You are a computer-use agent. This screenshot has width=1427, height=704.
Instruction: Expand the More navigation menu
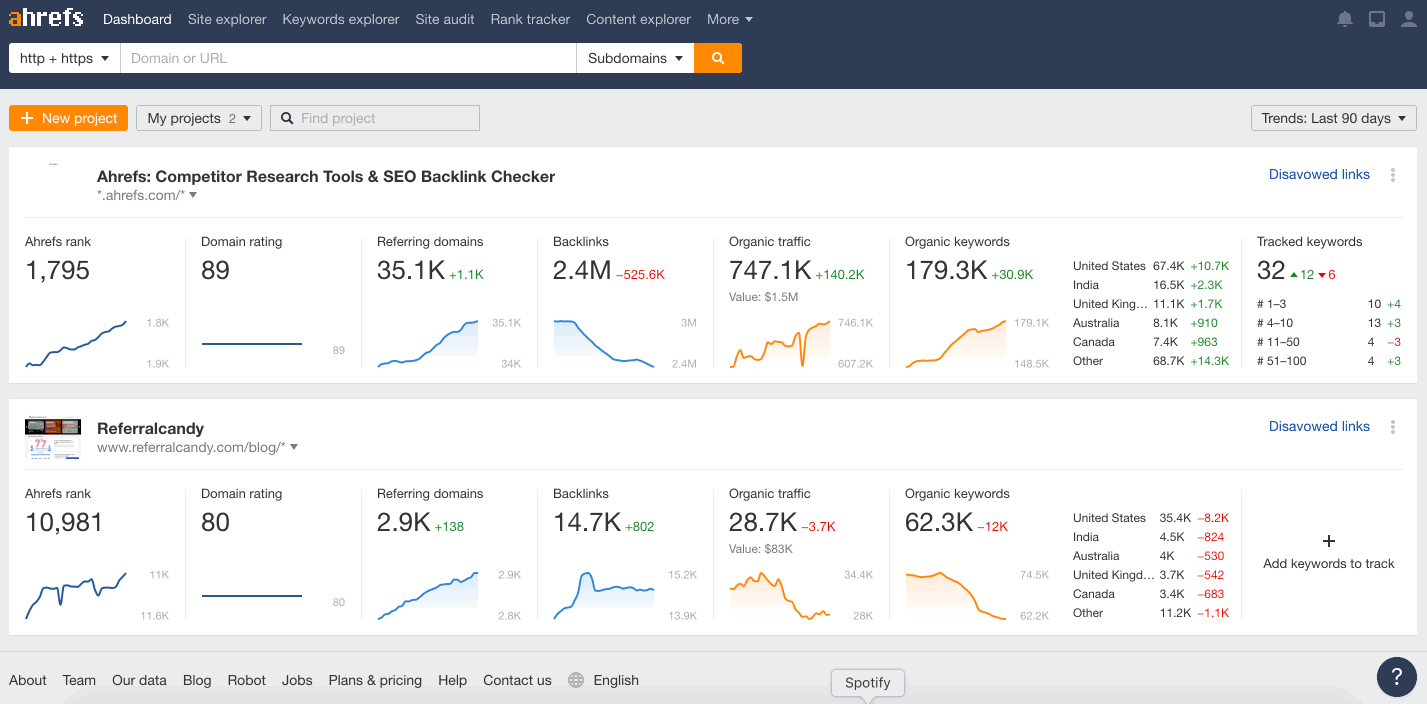click(x=729, y=19)
